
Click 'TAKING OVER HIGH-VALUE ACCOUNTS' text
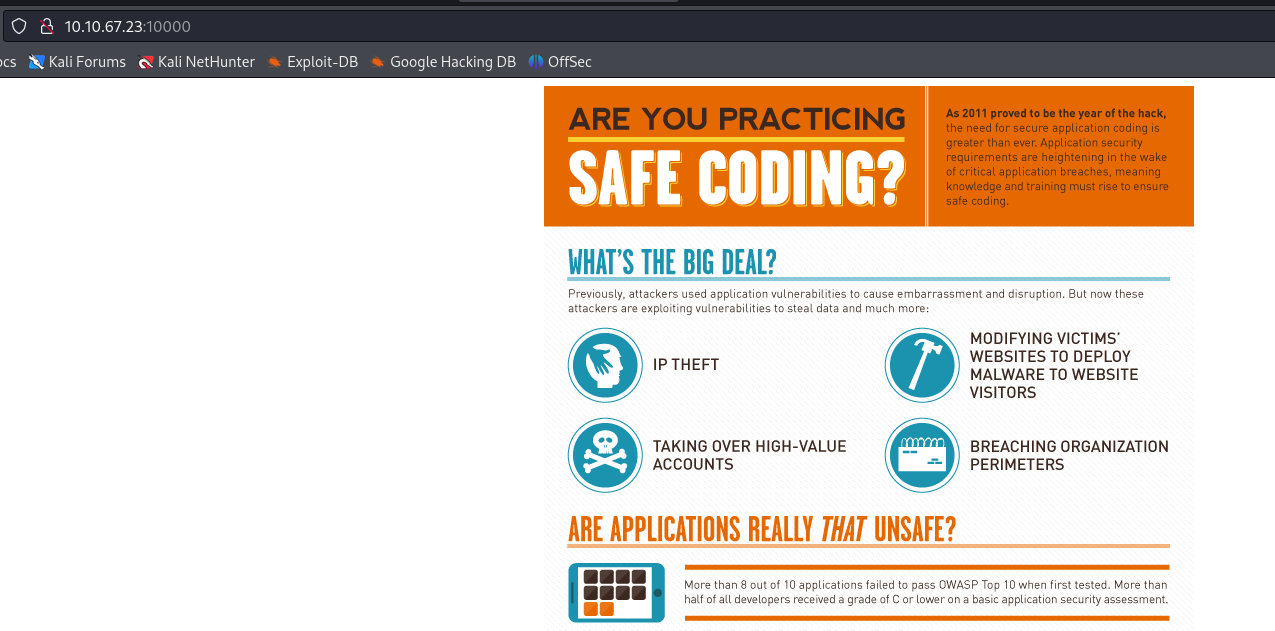pos(749,455)
